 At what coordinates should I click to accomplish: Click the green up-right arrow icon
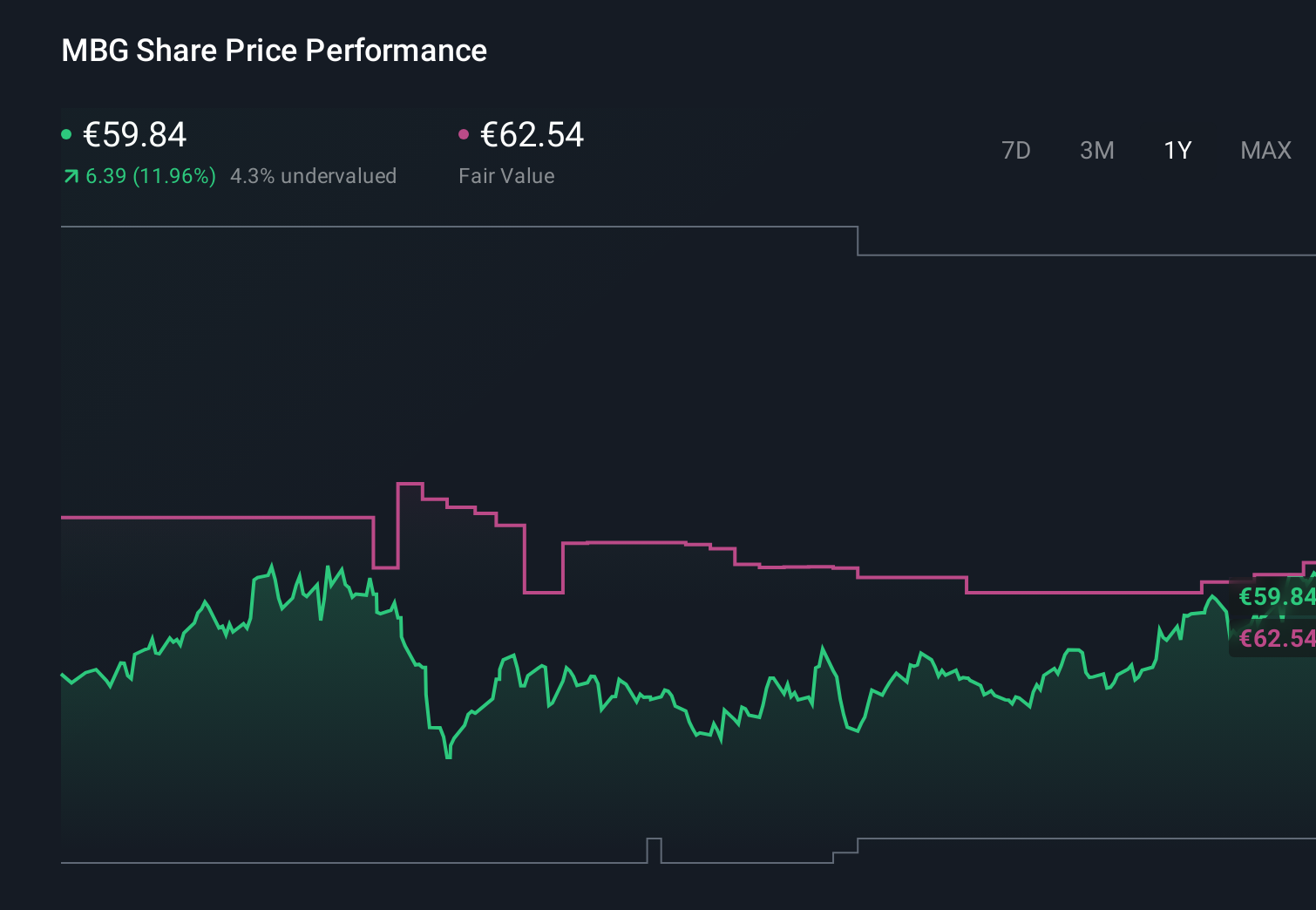pyautogui.click(x=71, y=177)
